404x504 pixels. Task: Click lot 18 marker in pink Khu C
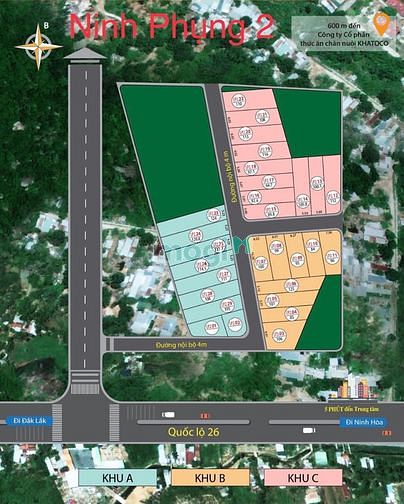point(251,168)
